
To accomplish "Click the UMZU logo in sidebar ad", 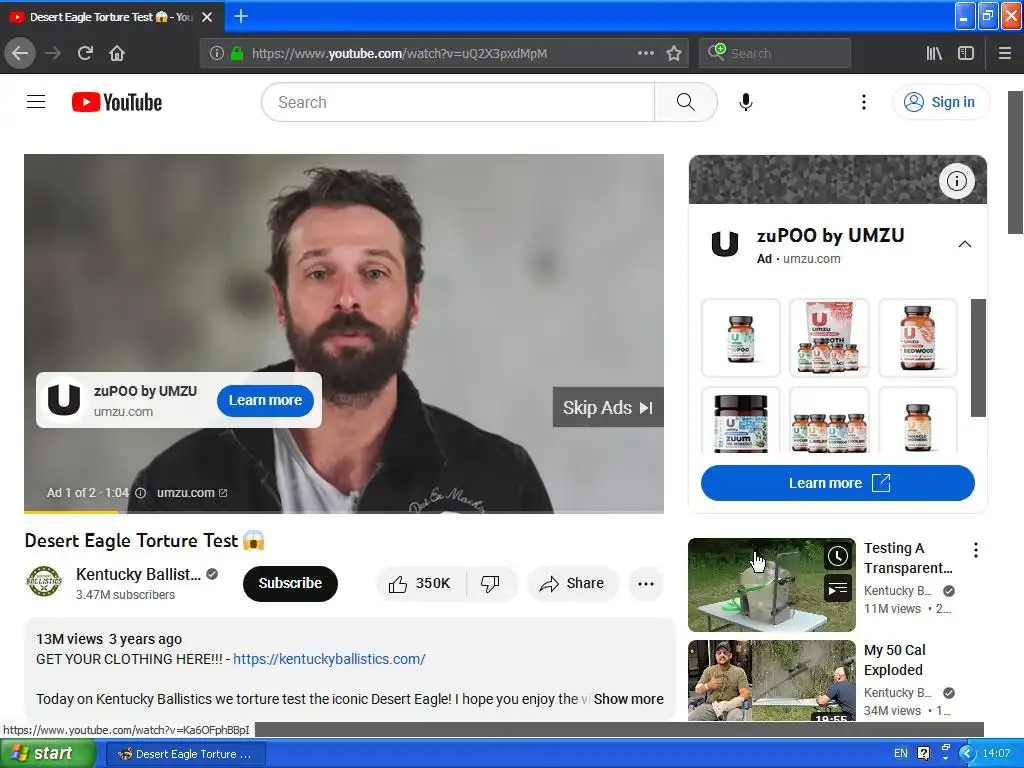I will point(724,244).
